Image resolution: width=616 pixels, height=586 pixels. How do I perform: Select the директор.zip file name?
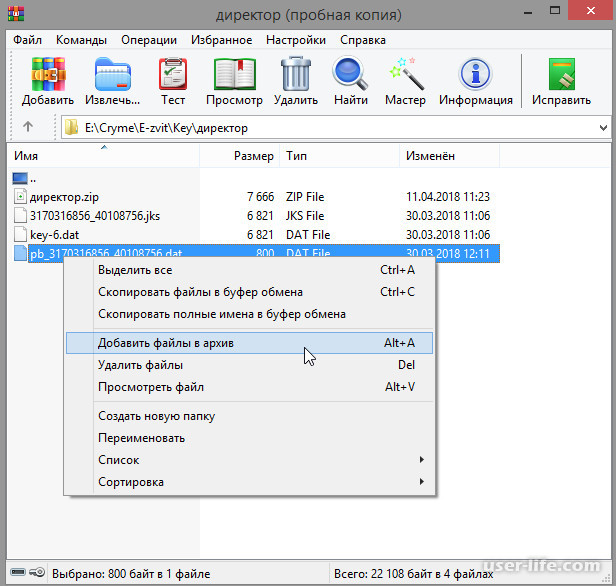64,197
